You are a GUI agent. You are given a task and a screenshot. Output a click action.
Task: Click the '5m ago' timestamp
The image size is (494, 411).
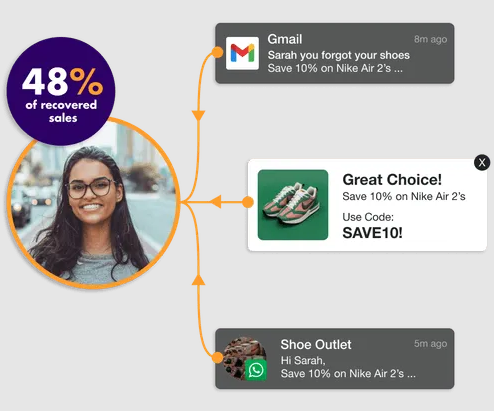point(430,344)
